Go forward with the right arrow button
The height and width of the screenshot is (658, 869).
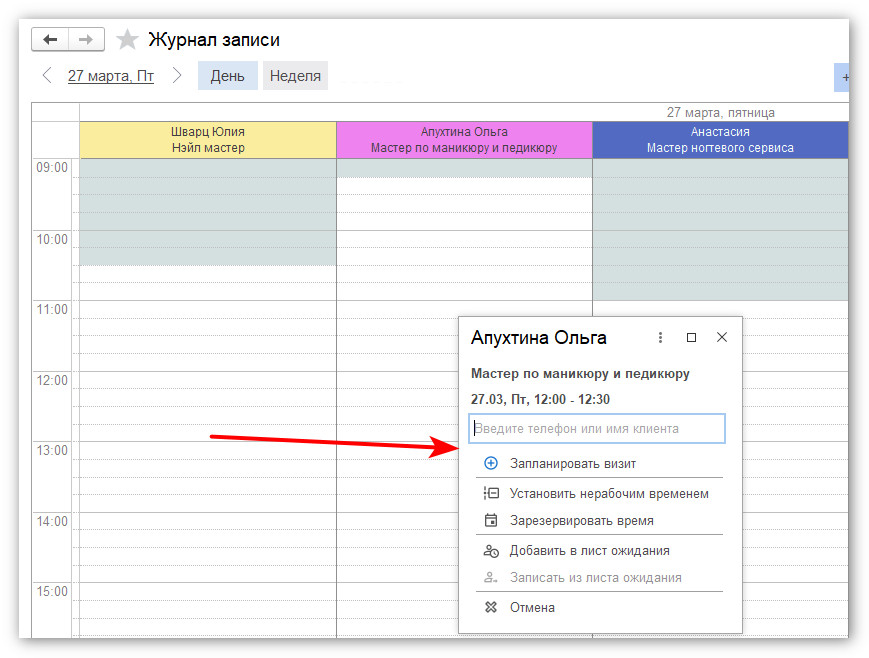point(86,39)
